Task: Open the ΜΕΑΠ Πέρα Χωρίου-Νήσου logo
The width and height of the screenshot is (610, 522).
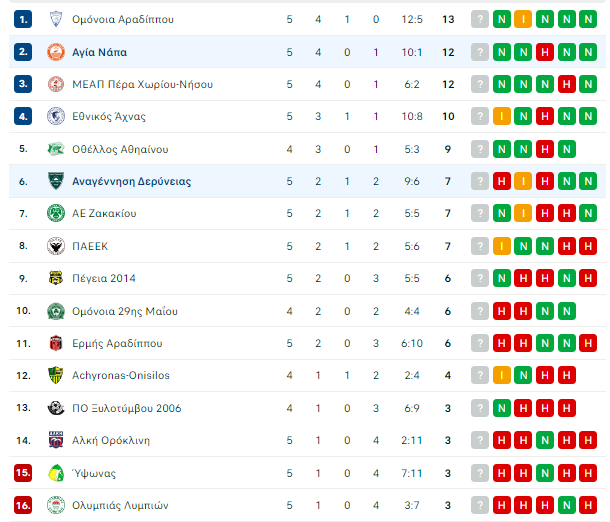Action: (x=55, y=84)
